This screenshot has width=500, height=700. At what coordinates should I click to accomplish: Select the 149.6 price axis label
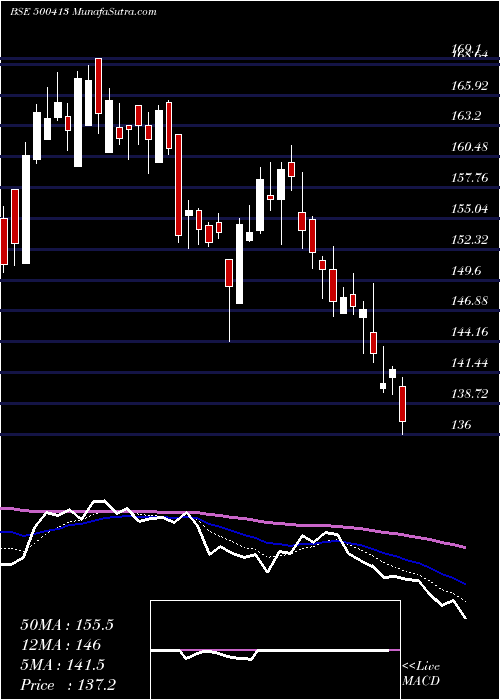coord(466,270)
